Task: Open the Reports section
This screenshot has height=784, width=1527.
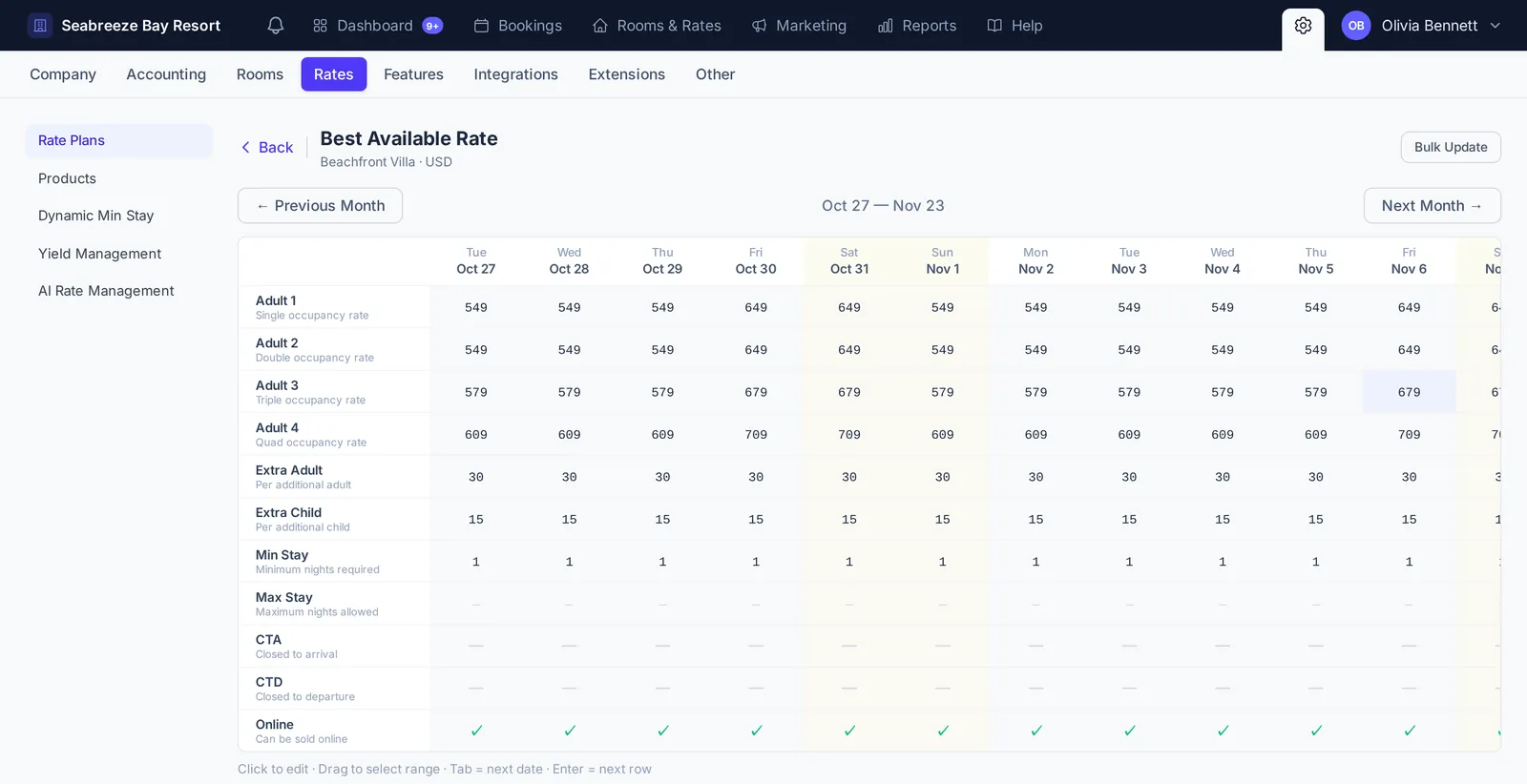Action: [x=917, y=26]
